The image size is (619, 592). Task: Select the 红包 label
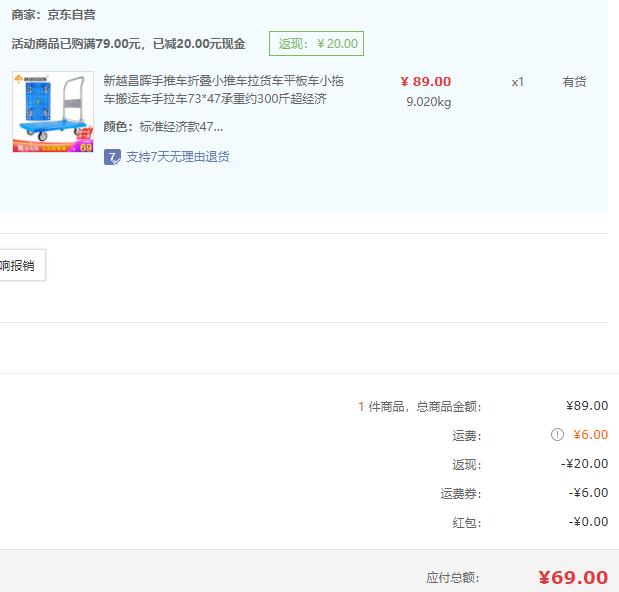coord(467,523)
